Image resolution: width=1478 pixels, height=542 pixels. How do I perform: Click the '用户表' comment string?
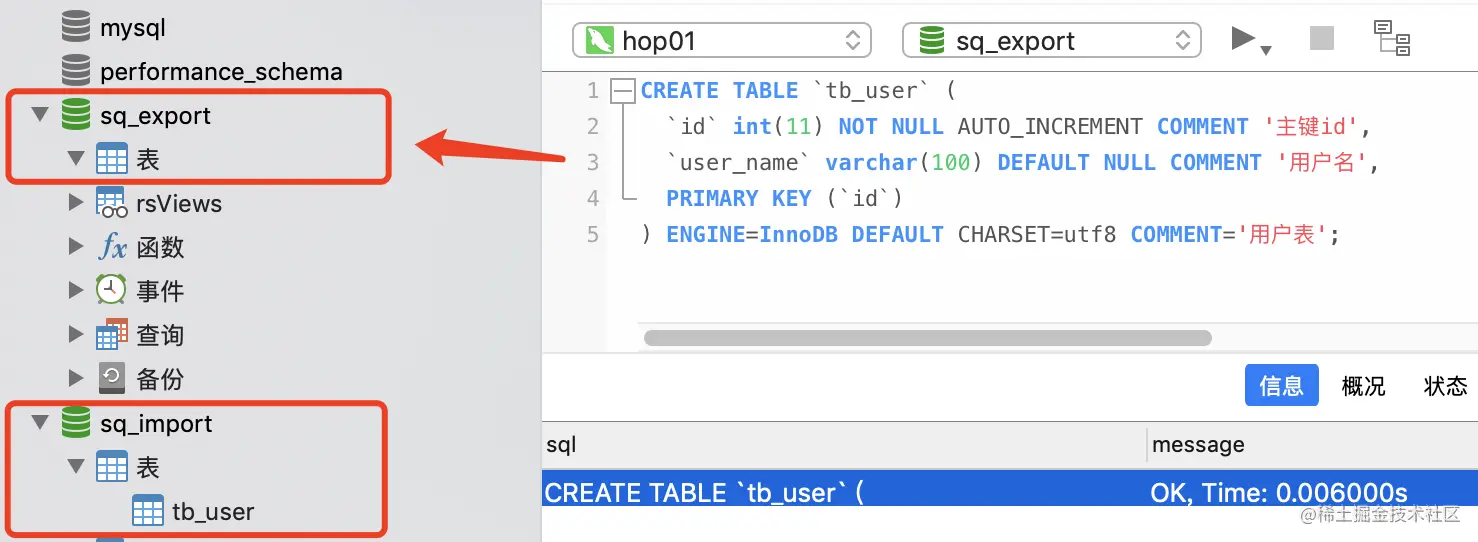click(1285, 235)
